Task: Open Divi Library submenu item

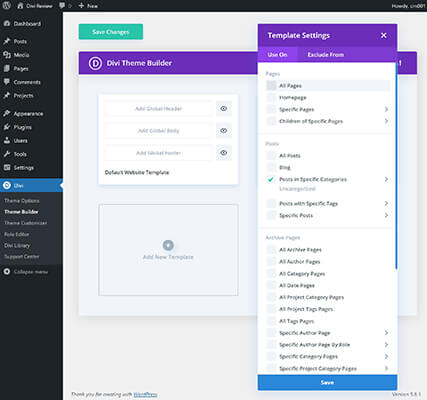Action: [x=17, y=245]
